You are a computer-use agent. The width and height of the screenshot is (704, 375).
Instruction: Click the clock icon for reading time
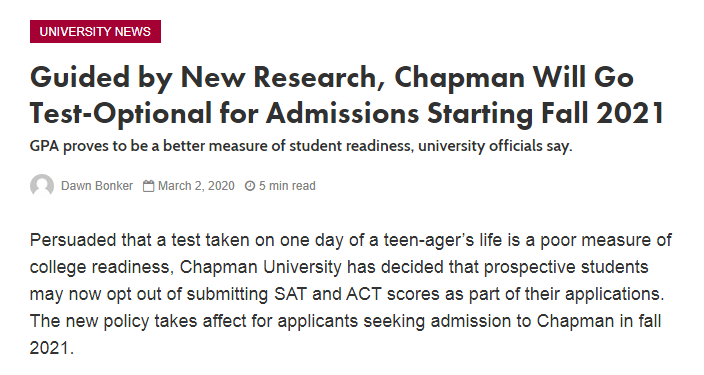250,186
